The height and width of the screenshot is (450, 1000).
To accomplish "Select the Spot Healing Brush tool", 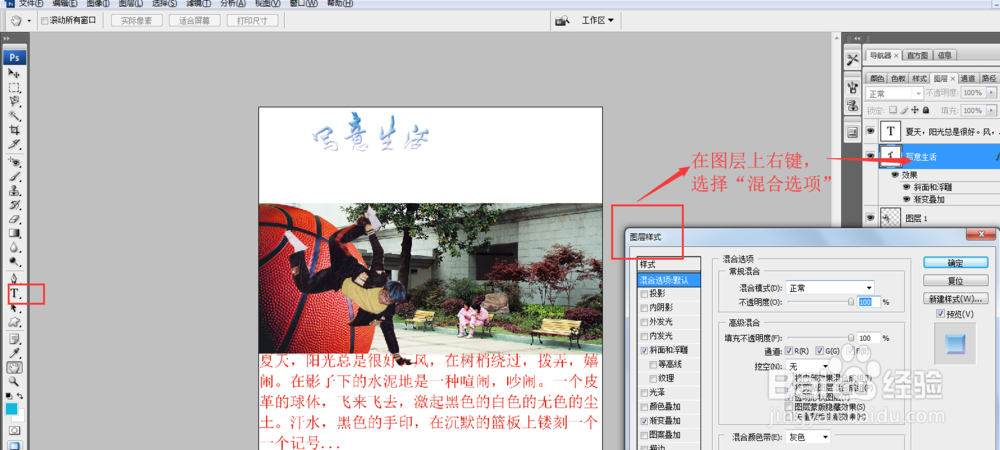I will [x=14, y=163].
